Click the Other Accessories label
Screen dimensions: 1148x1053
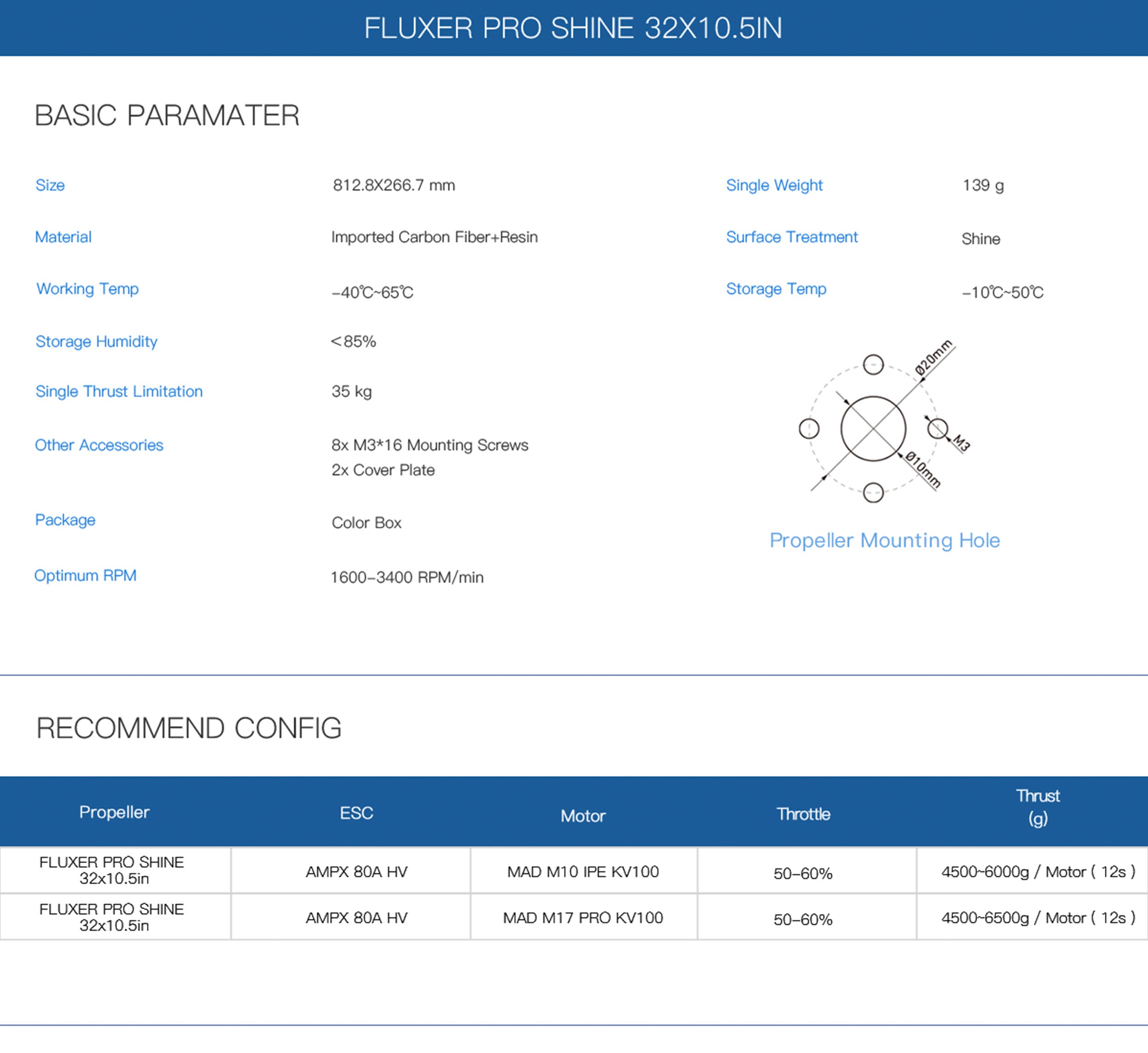coord(99,445)
